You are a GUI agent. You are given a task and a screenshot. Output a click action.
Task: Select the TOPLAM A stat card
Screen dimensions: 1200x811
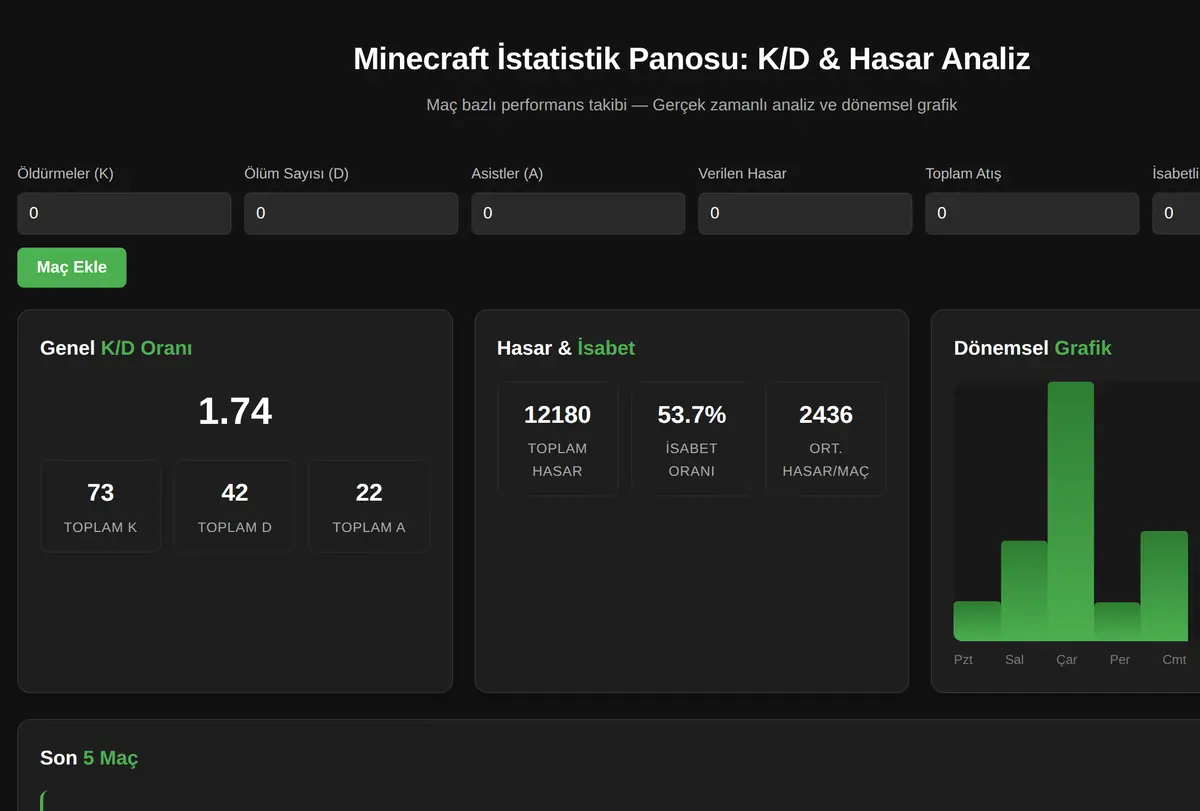[x=369, y=506]
